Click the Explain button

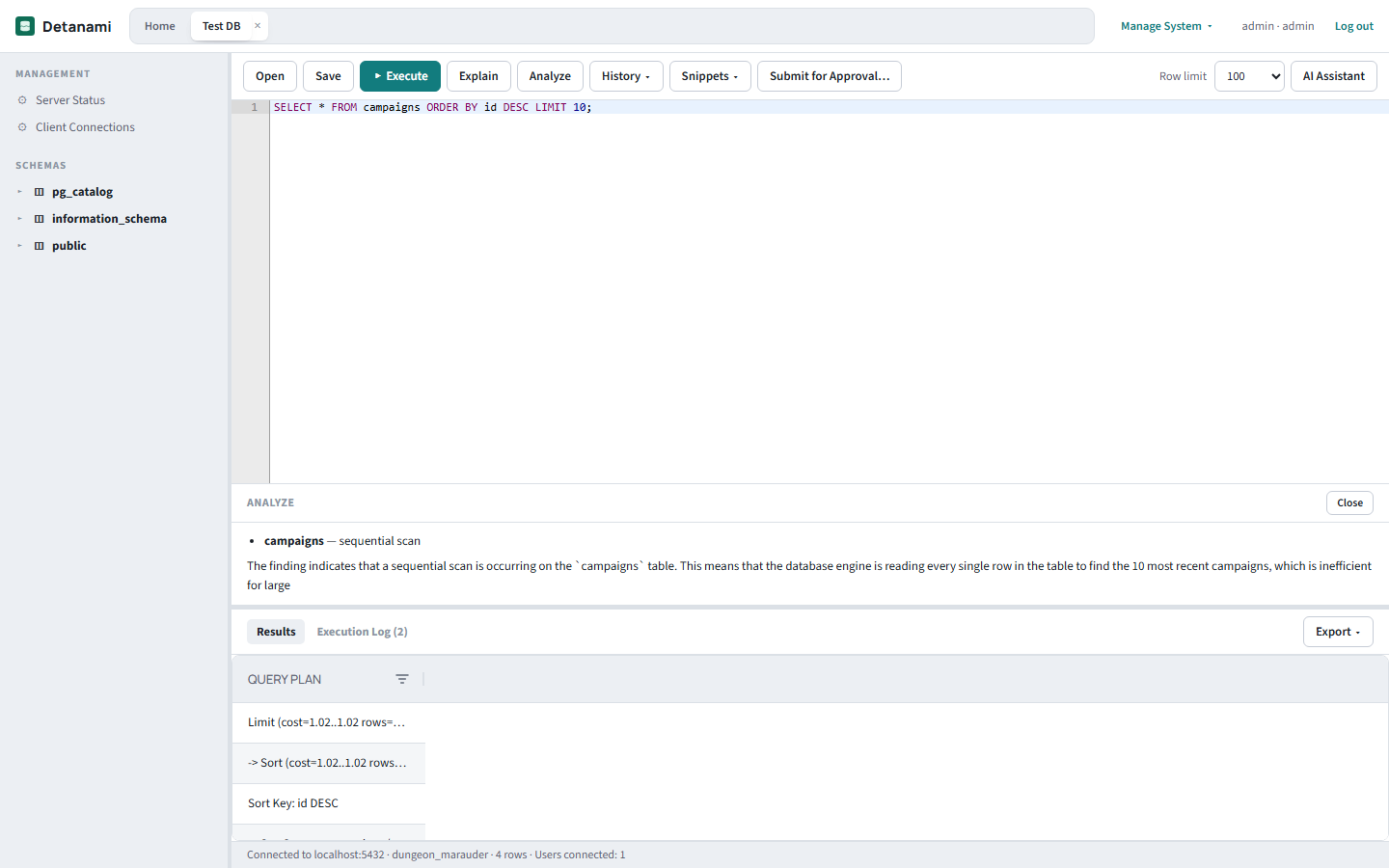coord(478,76)
